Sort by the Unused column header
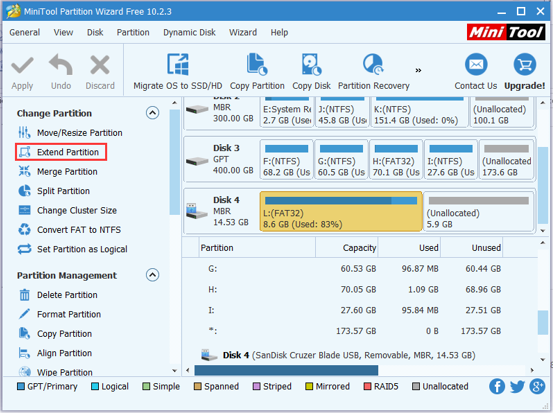 (472, 248)
